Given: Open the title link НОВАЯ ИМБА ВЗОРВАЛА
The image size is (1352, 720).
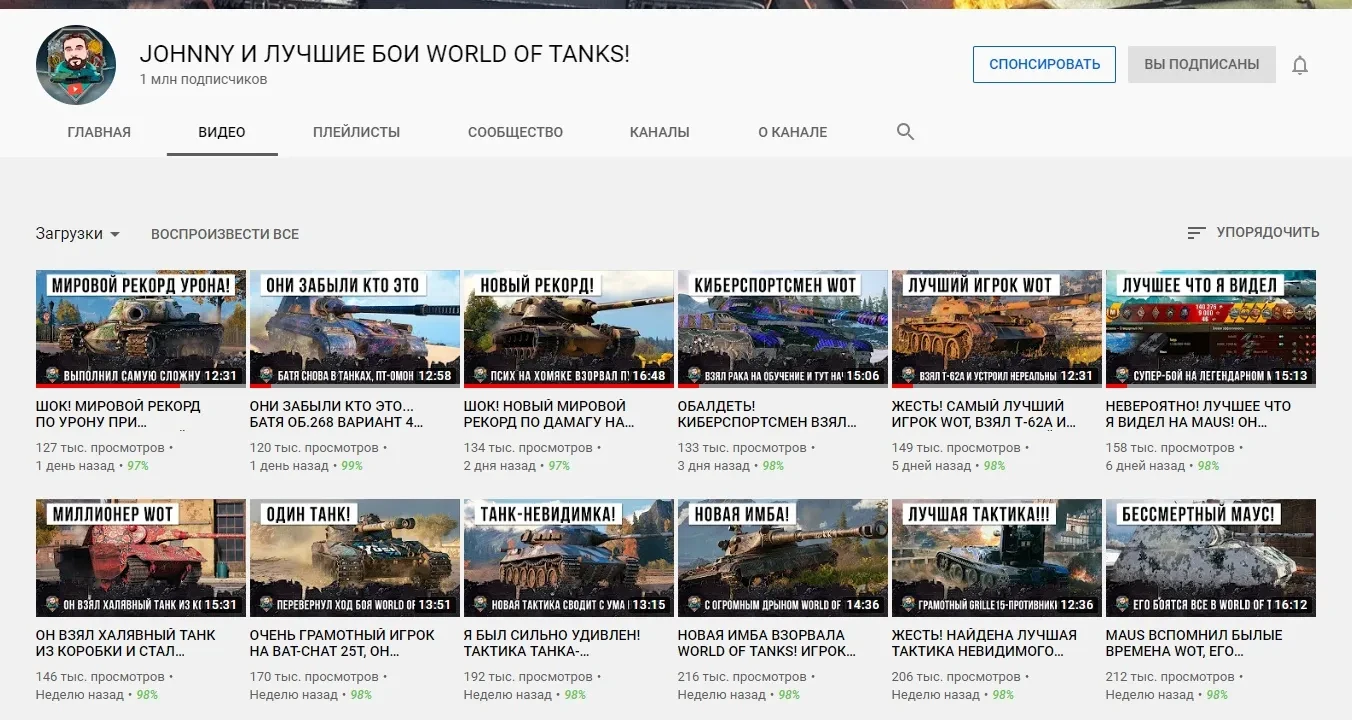Looking at the screenshot, I should (766, 643).
